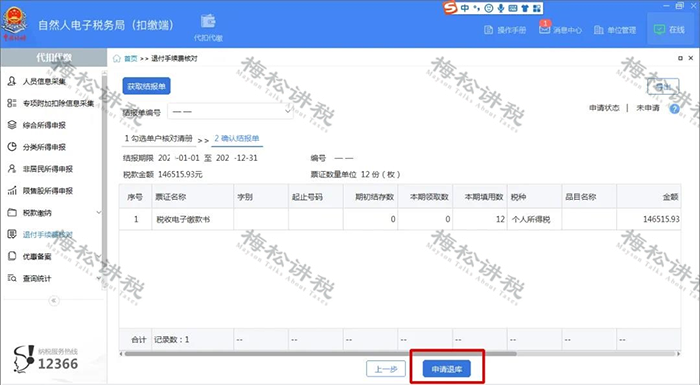Image resolution: width=700 pixels, height=385 pixels.
Task: Click the 代扣代缴 sidebar header
Action: 54,58
